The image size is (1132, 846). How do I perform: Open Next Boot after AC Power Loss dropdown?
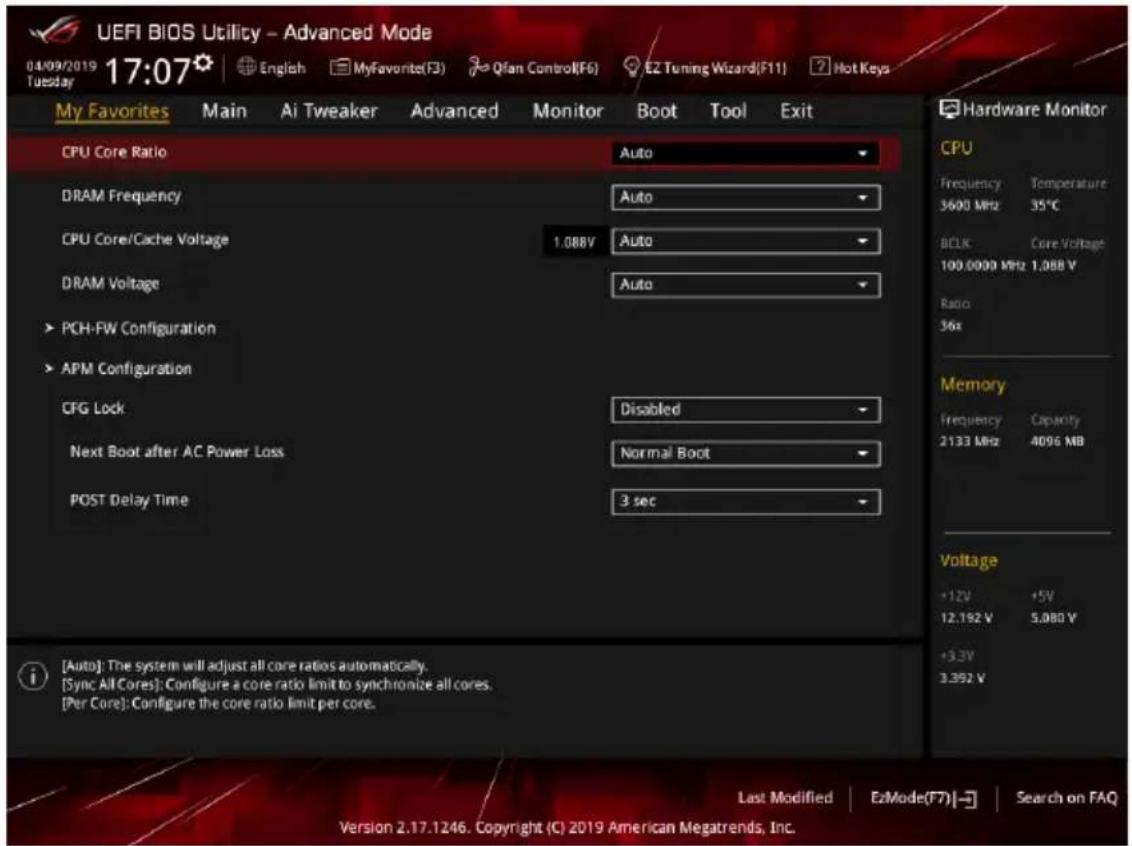[745, 453]
